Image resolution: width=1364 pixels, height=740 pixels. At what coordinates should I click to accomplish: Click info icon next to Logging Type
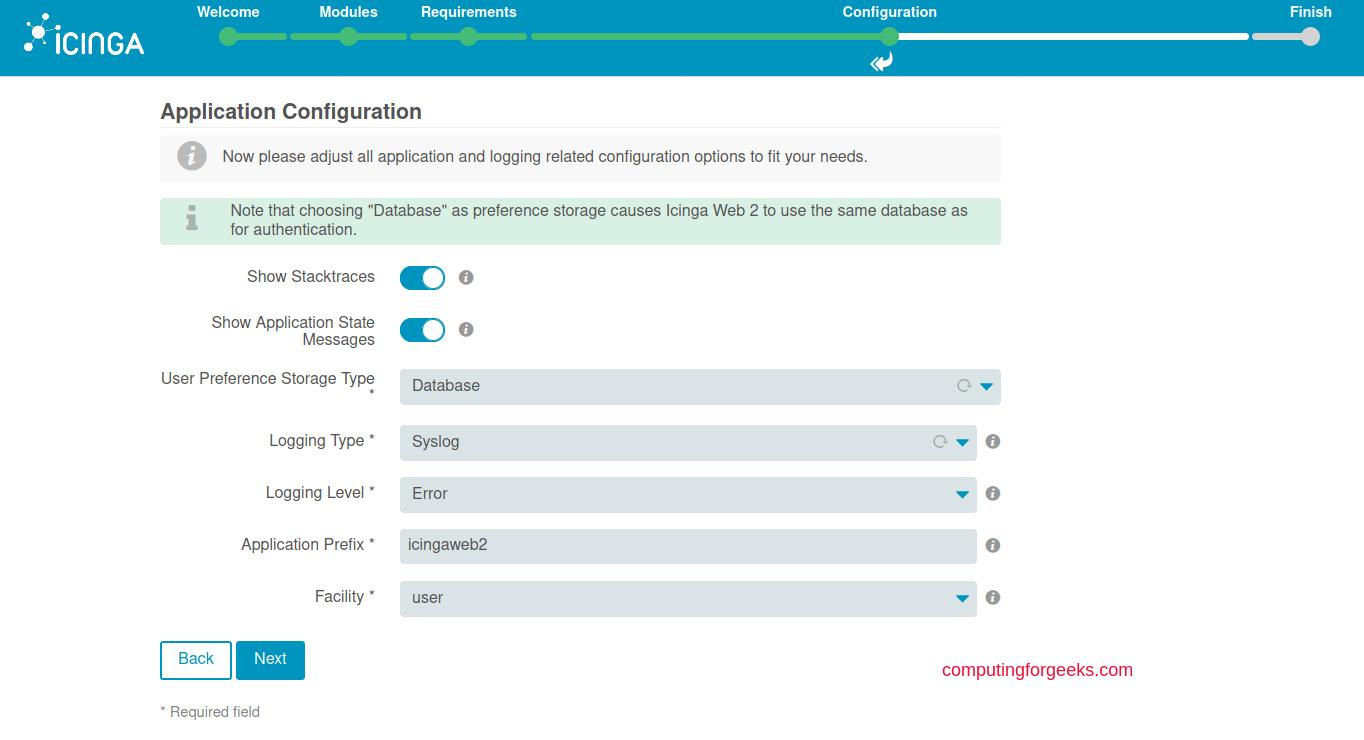pyautogui.click(x=993, y=442)
